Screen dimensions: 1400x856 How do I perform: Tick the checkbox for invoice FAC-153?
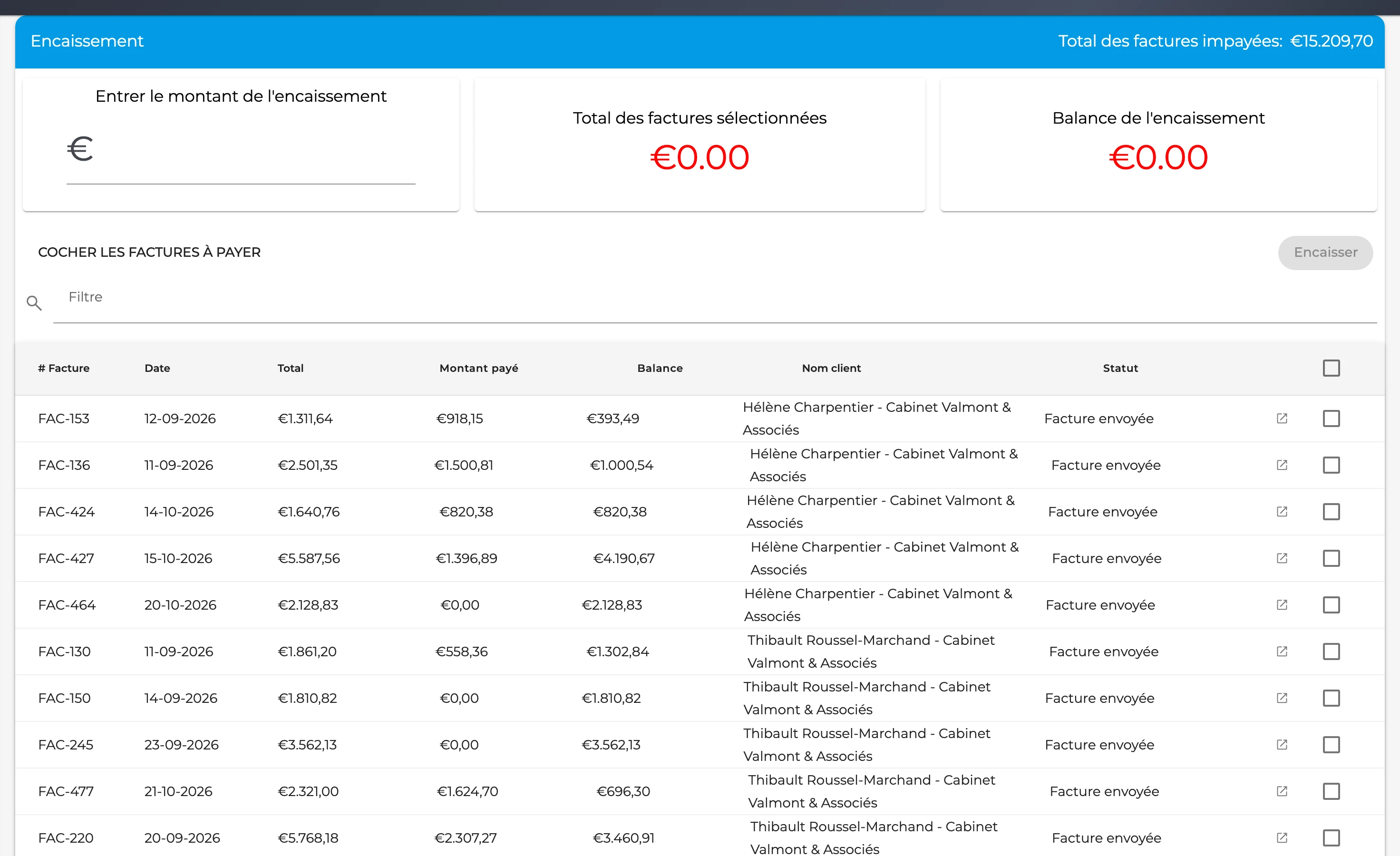pos(1331,418)
